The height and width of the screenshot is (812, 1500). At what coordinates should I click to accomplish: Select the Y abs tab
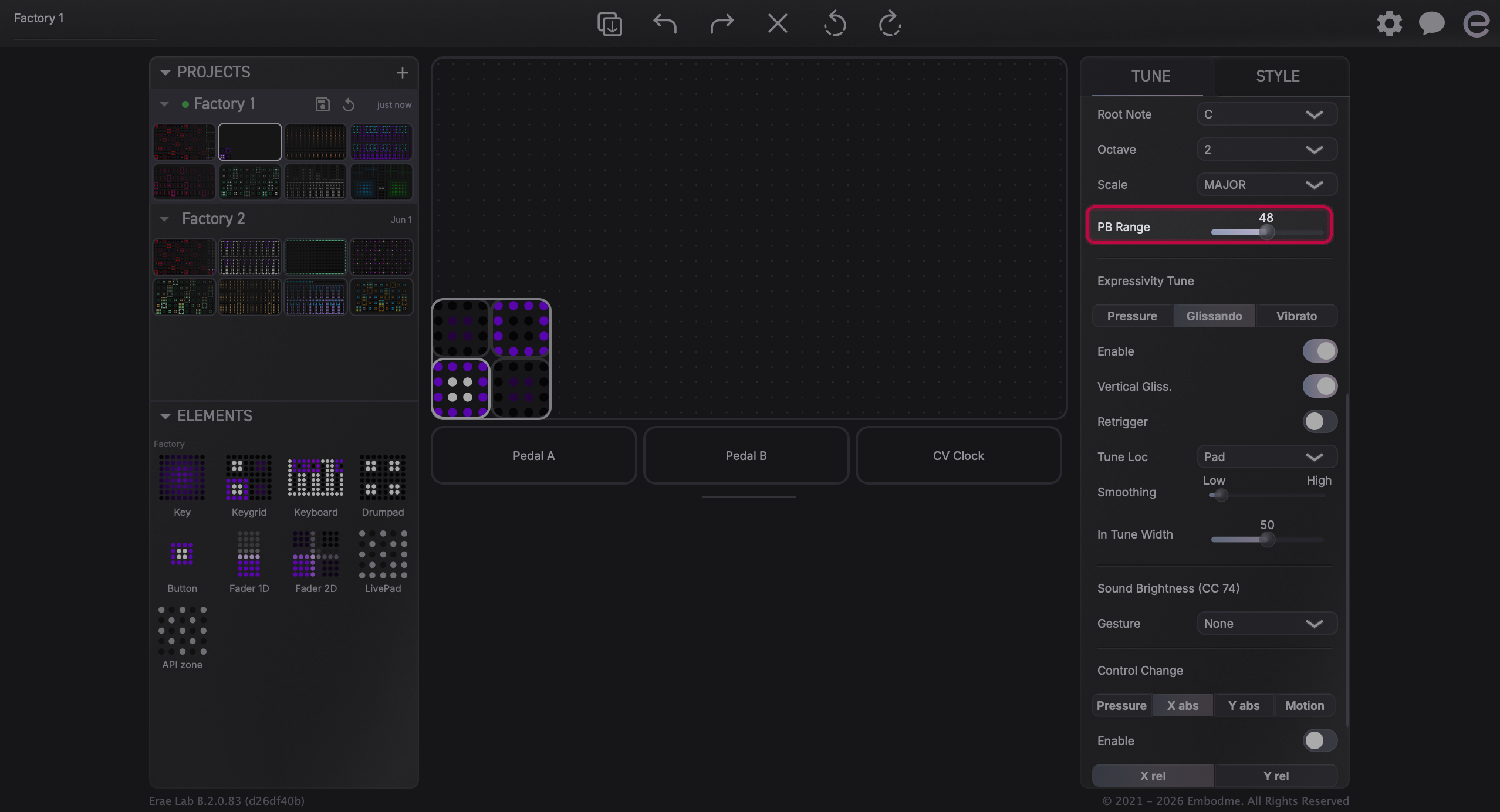tap(1244, 705)
